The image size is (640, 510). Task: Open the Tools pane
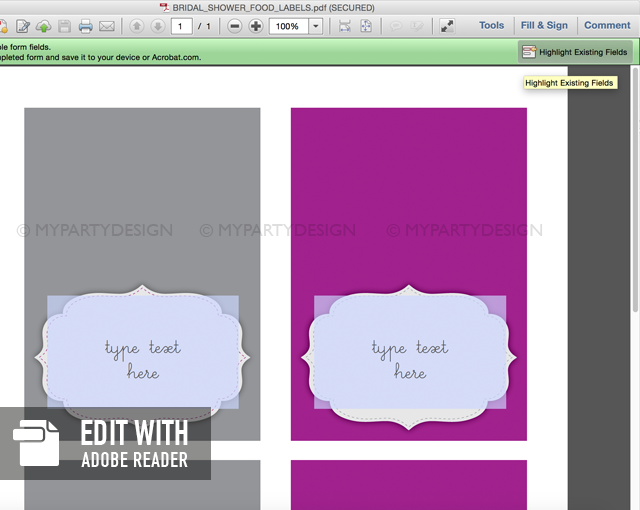click(491, 26)
